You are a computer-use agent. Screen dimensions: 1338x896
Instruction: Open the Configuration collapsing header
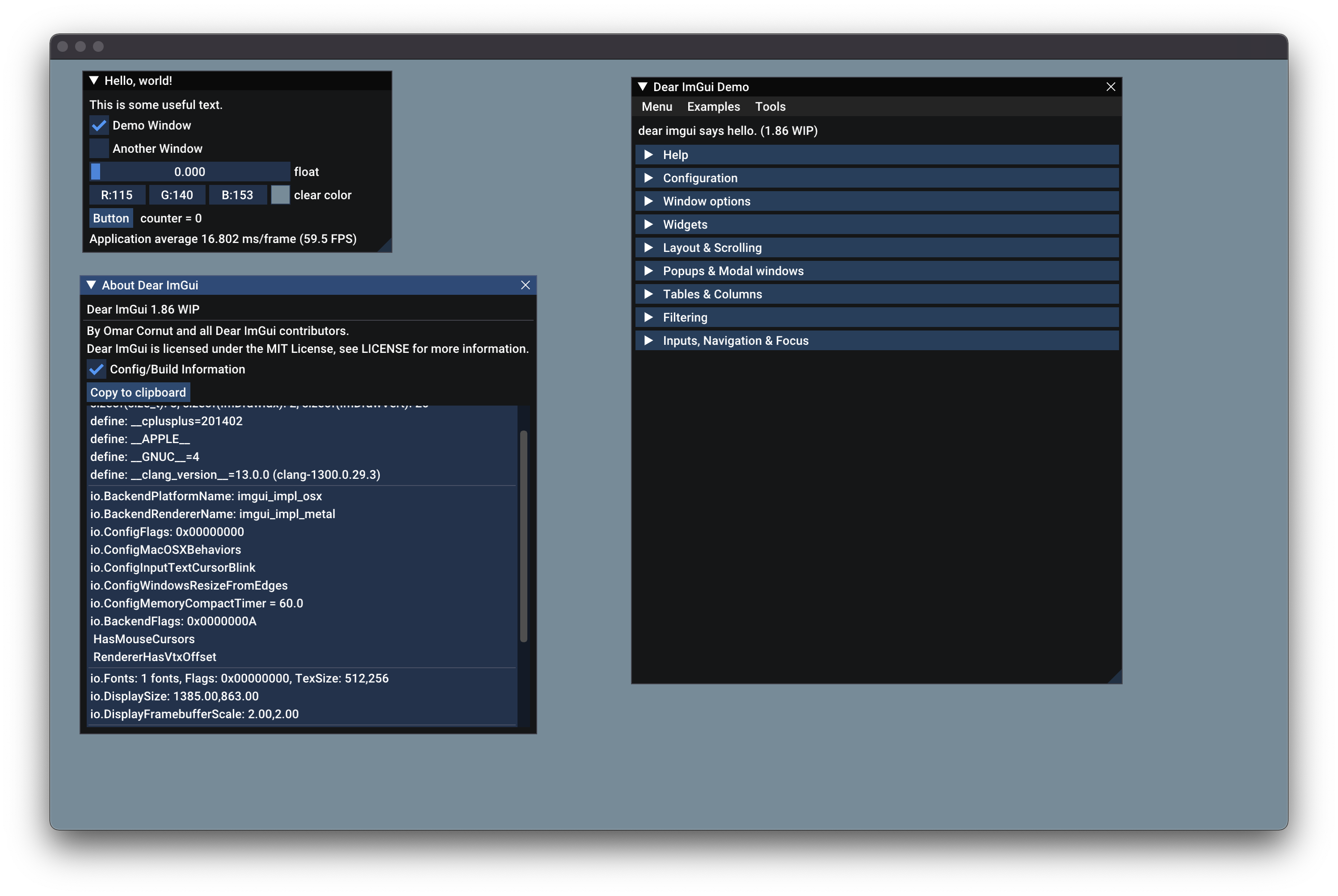pos(700,178)
